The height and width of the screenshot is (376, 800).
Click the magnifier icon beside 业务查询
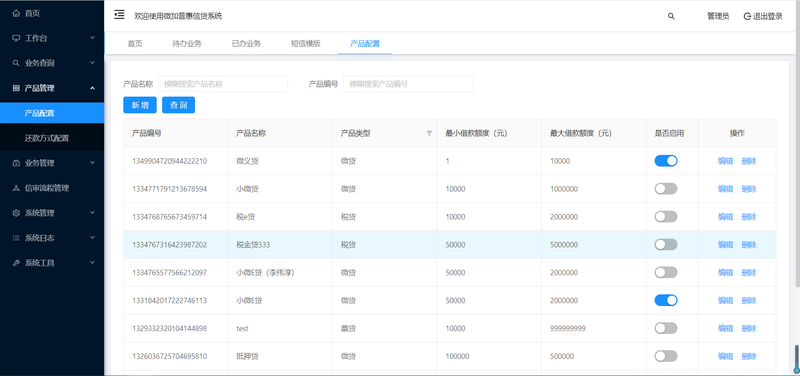pos(16,63)
